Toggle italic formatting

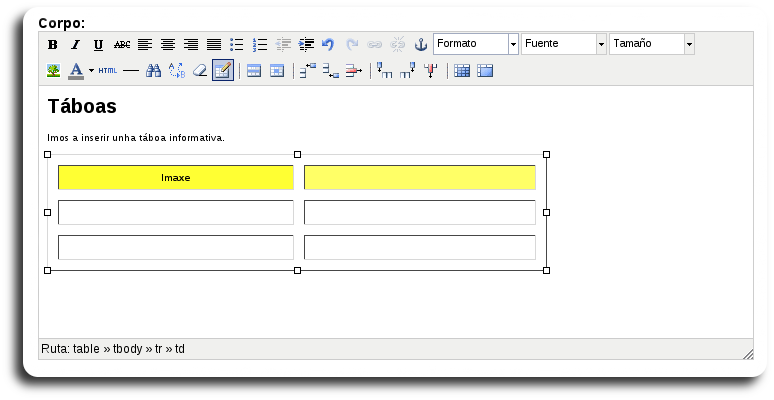75,45
